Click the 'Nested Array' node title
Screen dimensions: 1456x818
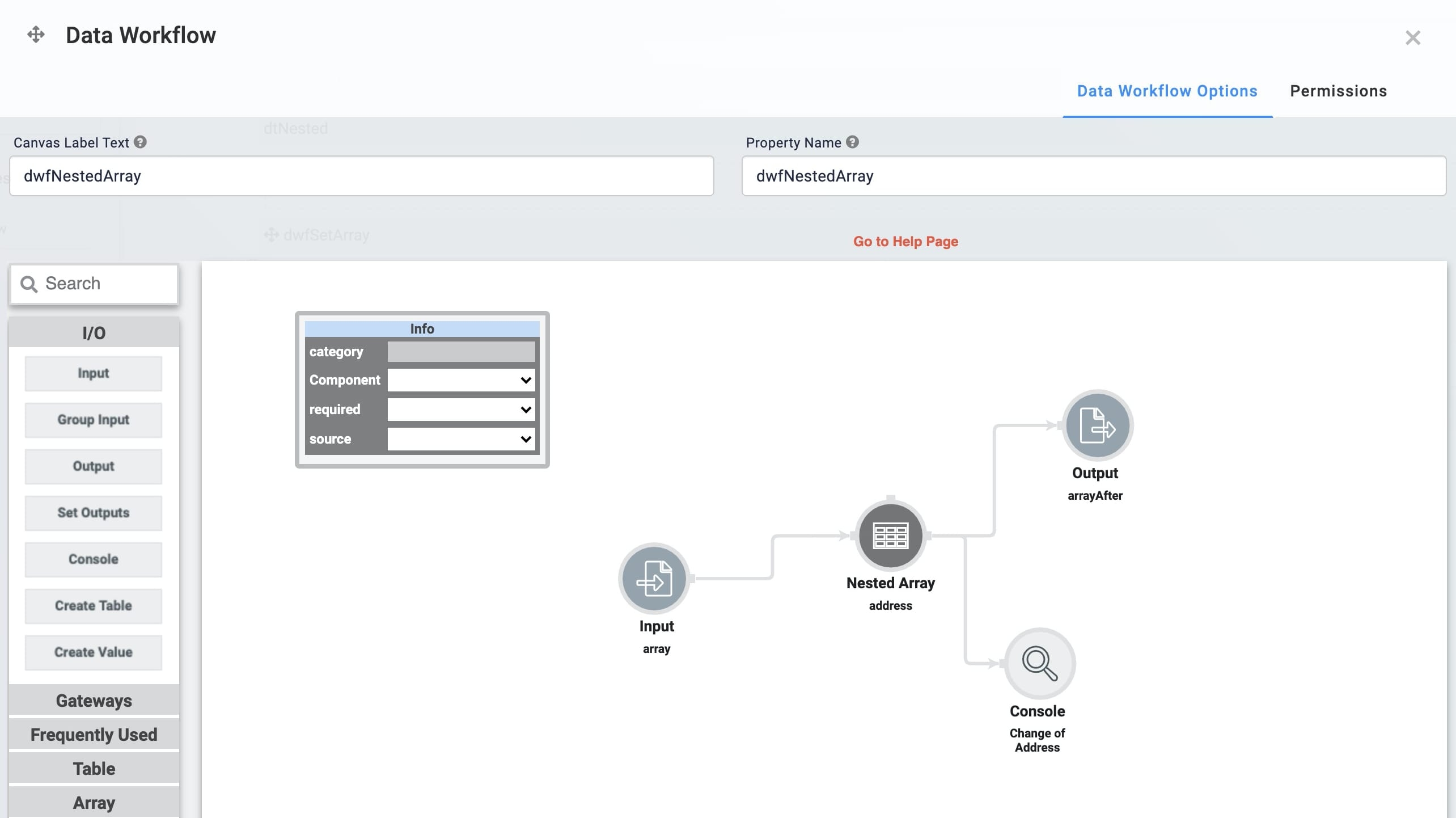[890, 583]
